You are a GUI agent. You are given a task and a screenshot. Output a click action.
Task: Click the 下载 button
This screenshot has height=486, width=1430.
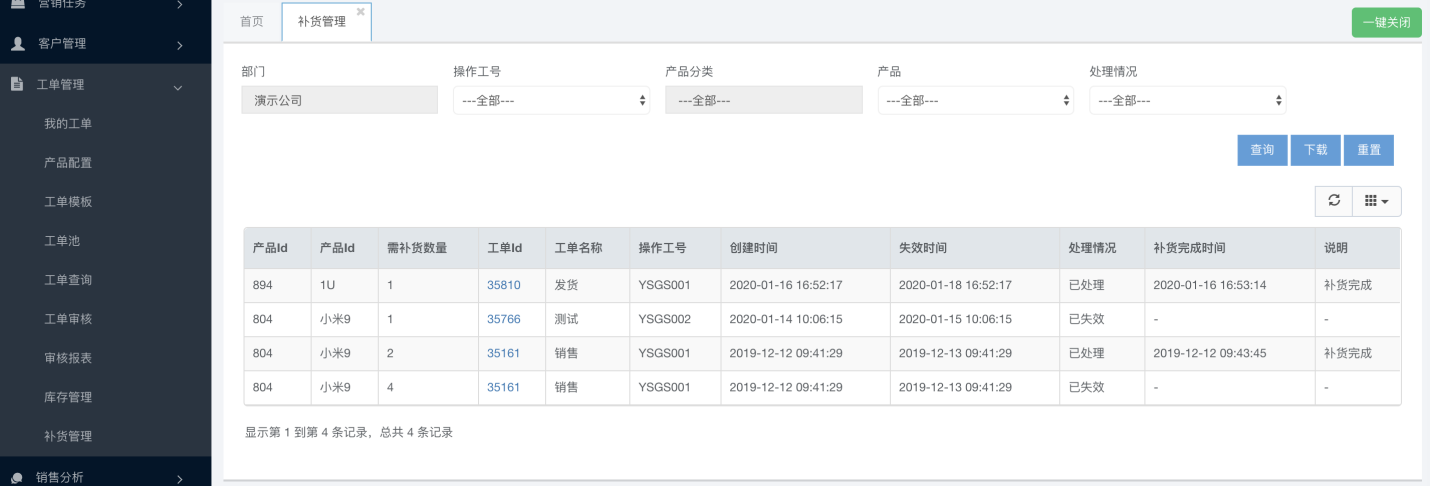coord(1315,150)
